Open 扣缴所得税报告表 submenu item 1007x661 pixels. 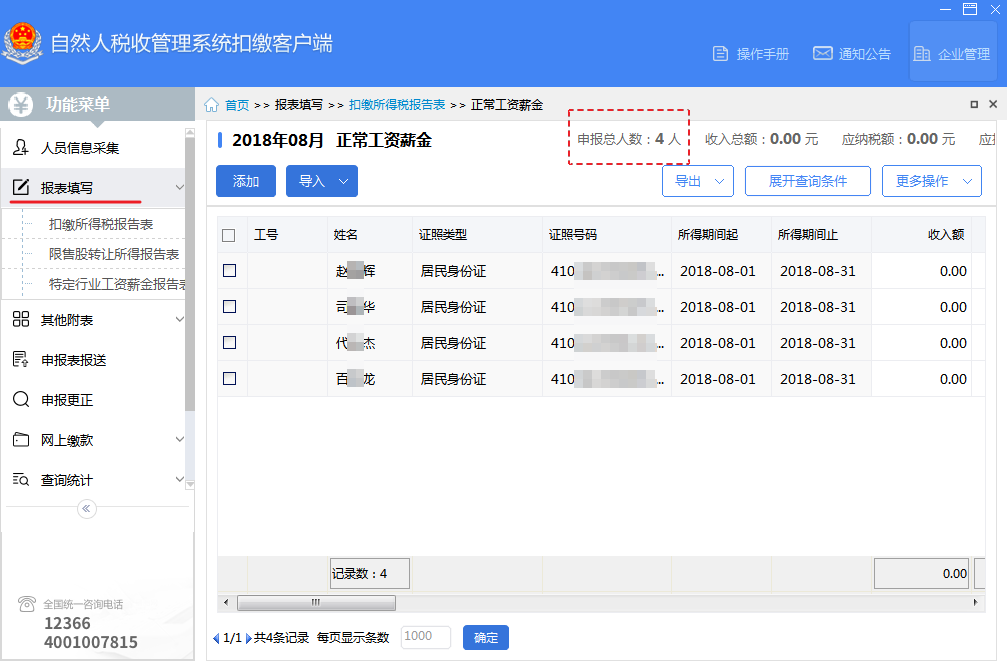pyautogui.click(x=101, y=224)
